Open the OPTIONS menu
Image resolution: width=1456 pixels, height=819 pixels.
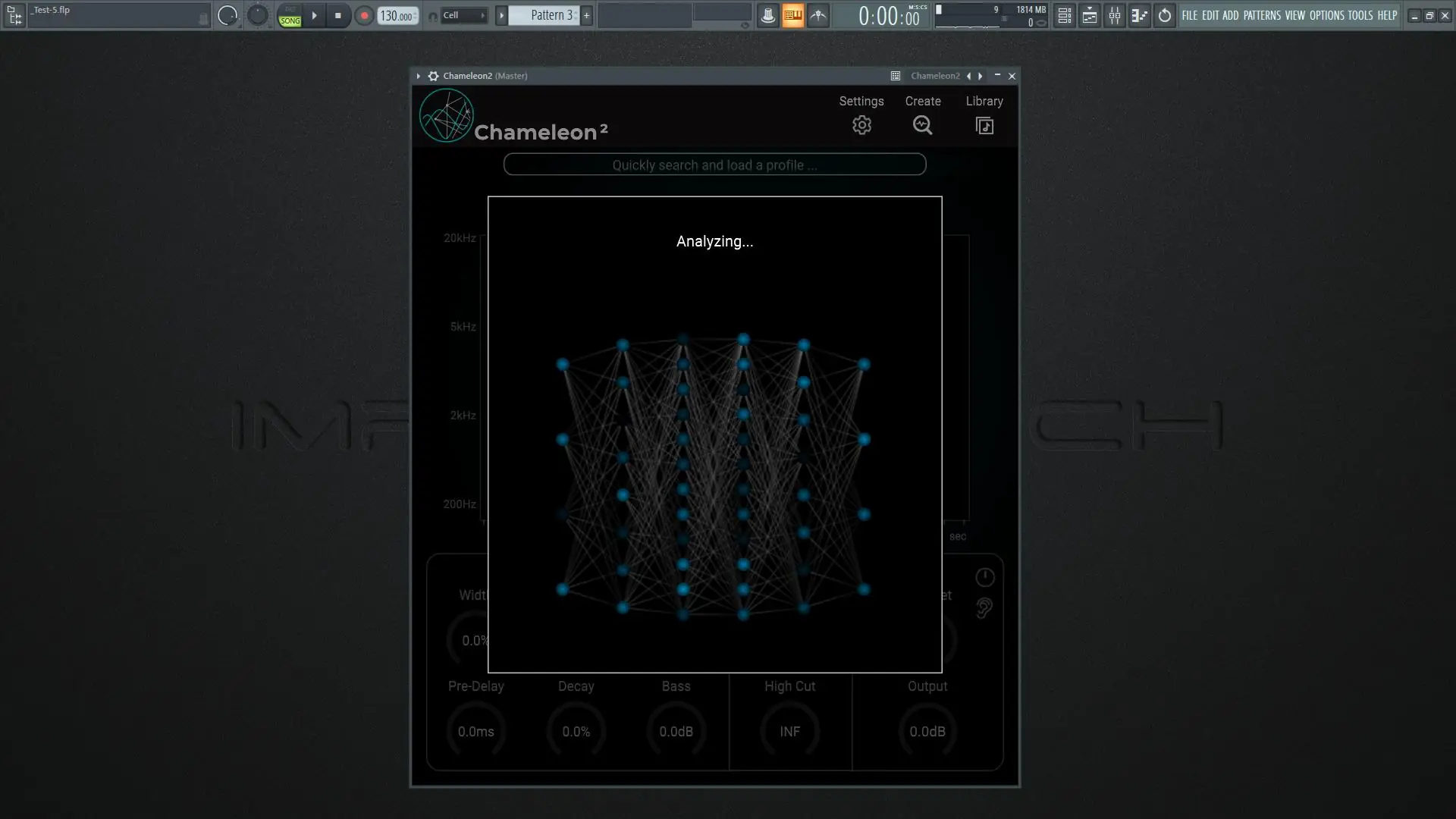tap(1326, 15)
